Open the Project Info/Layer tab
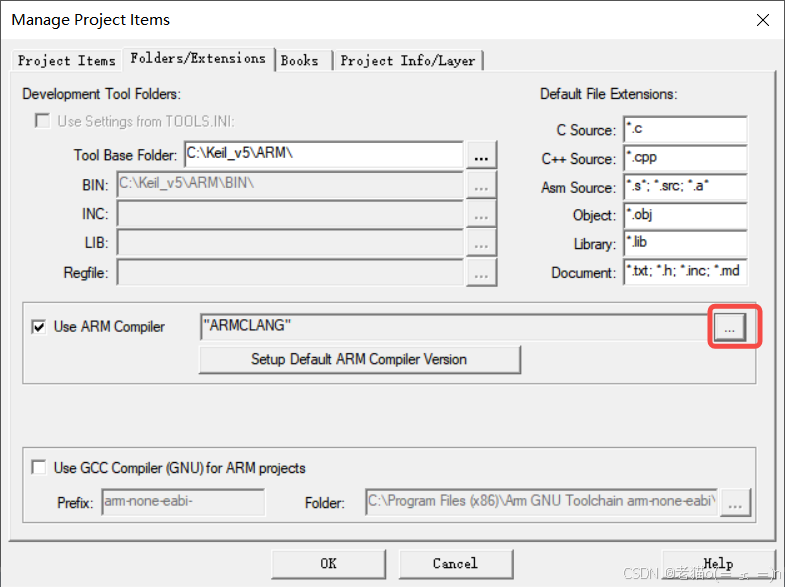 [x=408, y=61]
